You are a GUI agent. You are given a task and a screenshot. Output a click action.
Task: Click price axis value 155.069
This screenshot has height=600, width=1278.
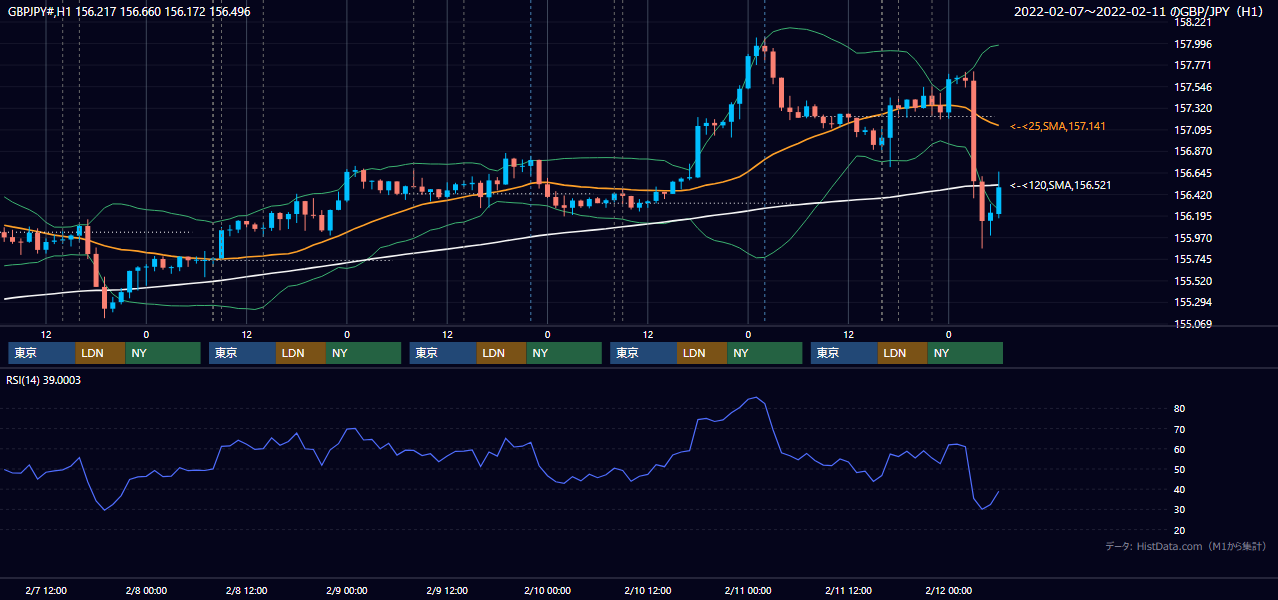1193,324
